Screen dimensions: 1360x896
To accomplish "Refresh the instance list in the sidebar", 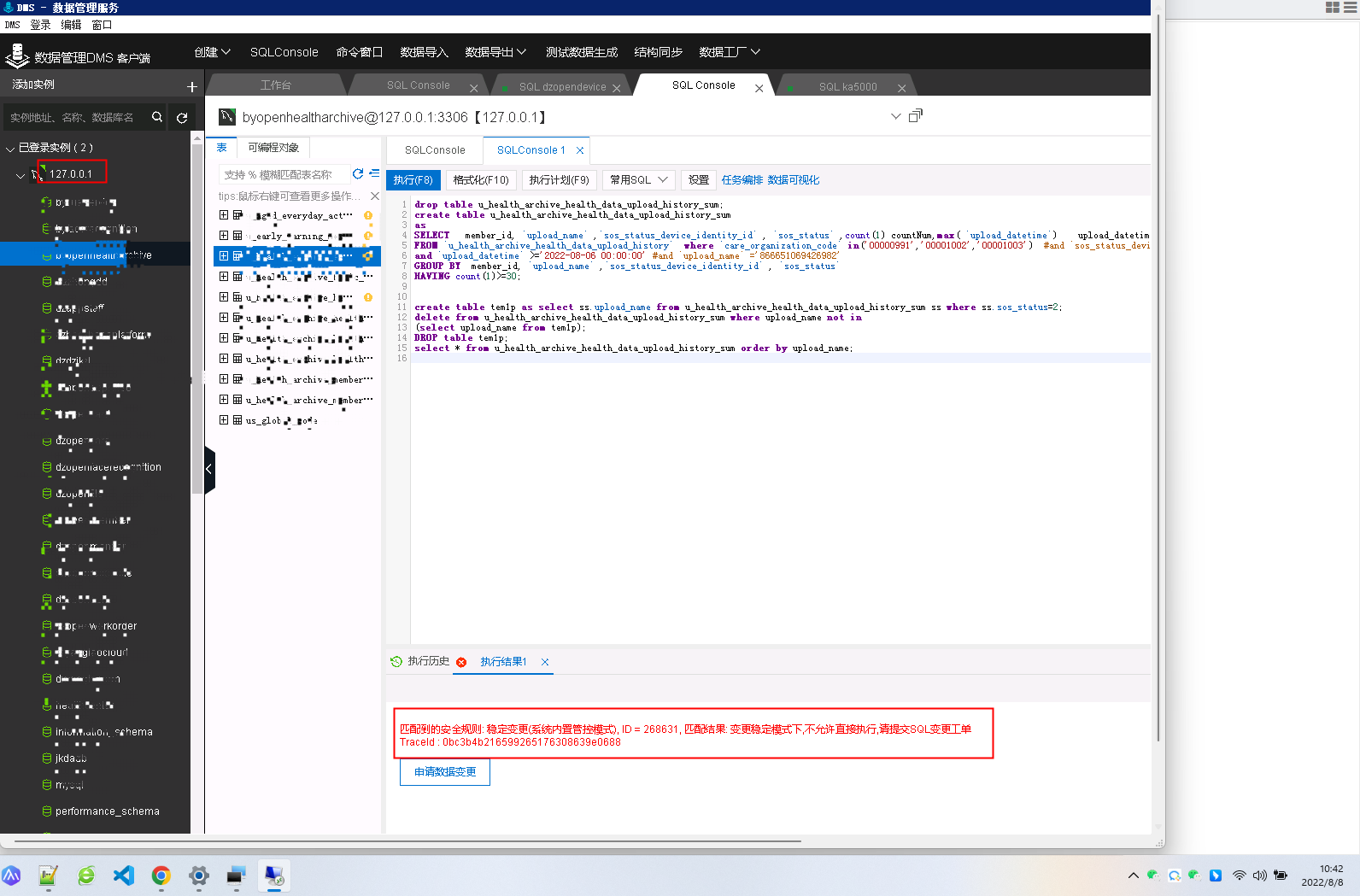I will (x=182, y=118).
